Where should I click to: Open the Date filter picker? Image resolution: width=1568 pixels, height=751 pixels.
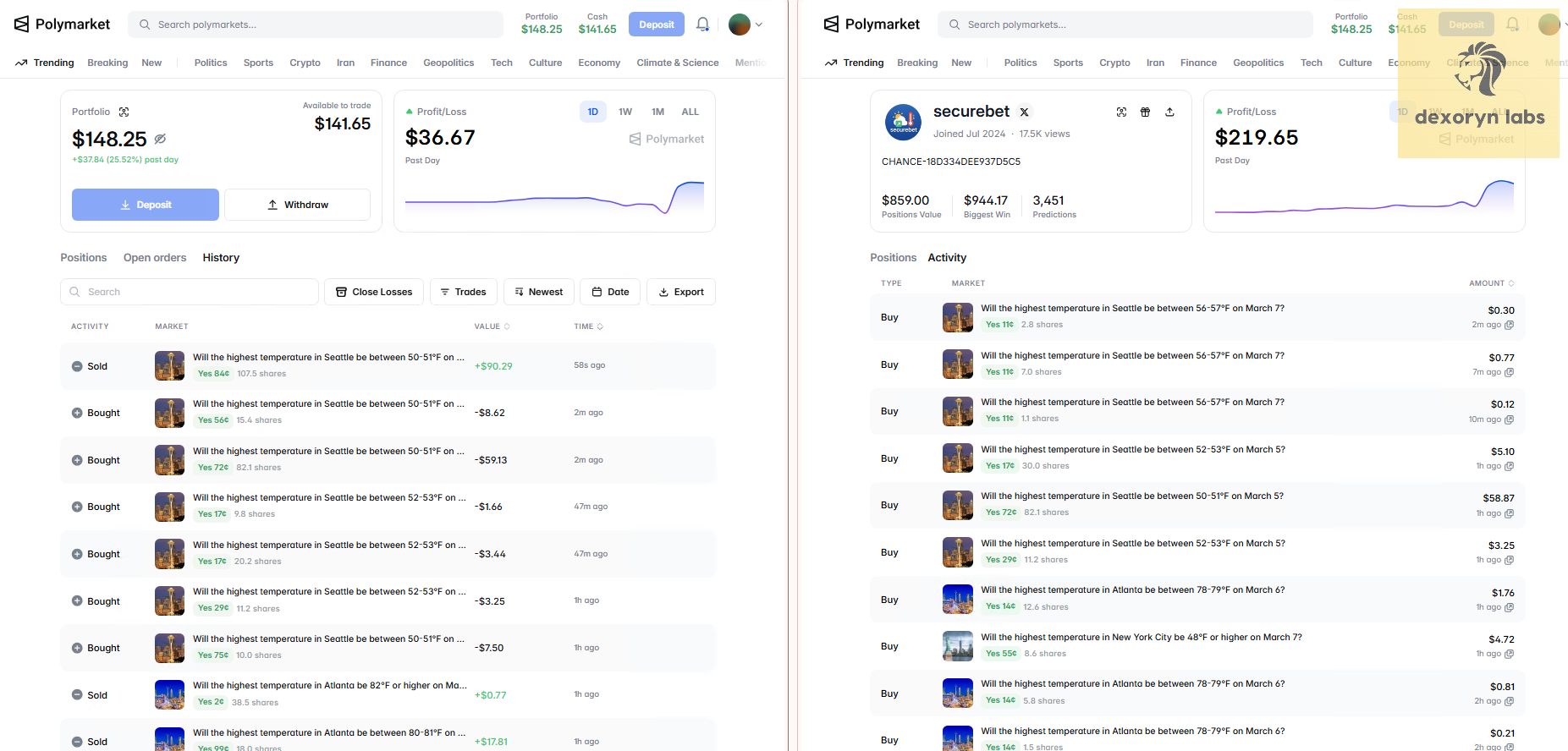click(x=610, y=292)
